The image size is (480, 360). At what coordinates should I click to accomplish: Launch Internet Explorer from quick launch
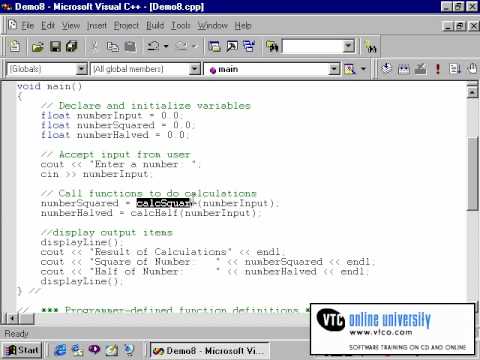(x=60, y=350)
